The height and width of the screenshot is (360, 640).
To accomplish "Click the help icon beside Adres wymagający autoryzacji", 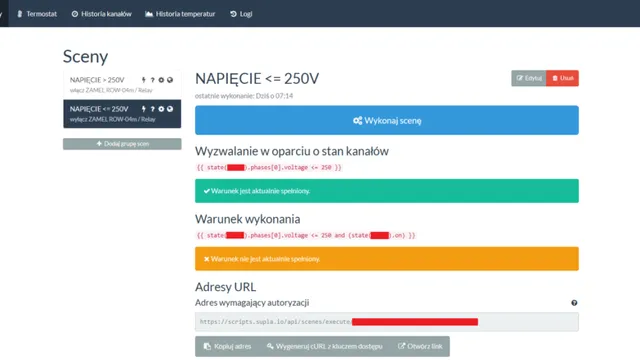I will point(574,303).
